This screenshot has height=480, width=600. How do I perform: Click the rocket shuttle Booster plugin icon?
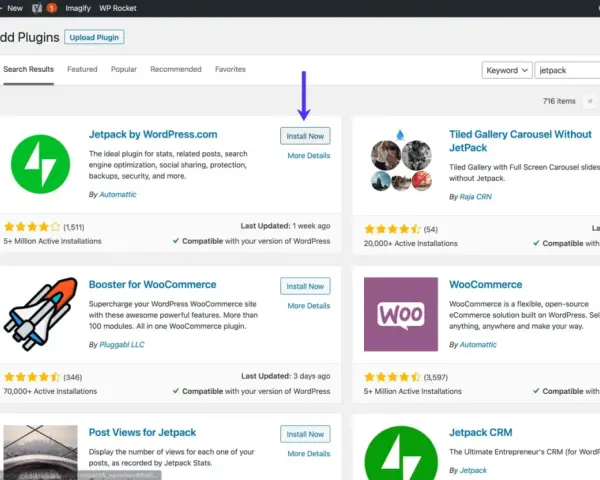pyautogui.click(x=41, y=314)
